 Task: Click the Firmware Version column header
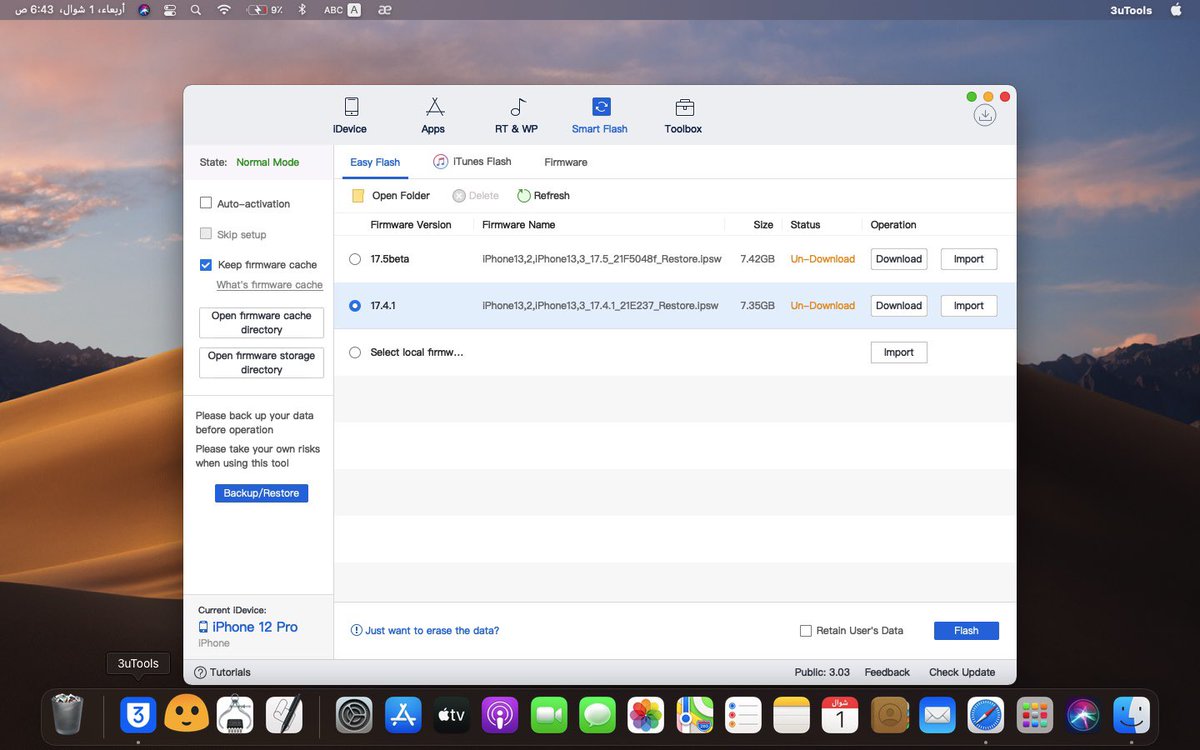point(411,225)
